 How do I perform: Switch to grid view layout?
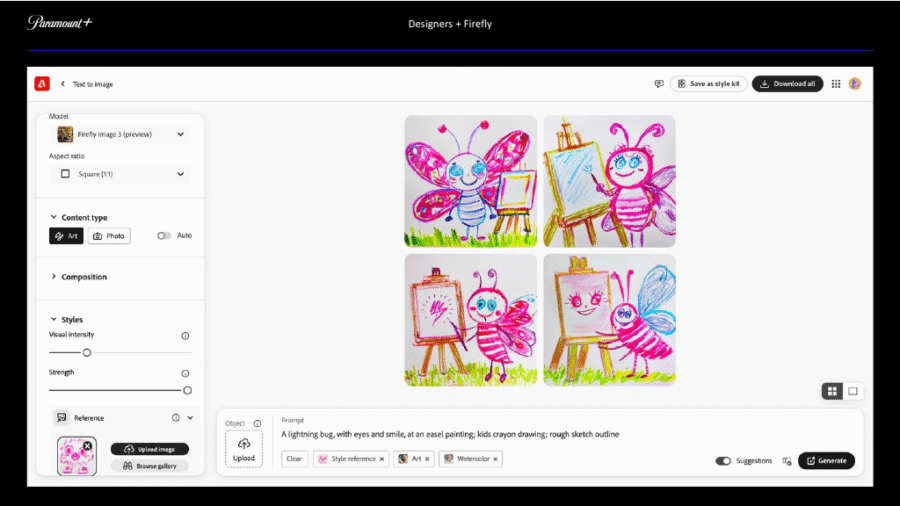pos(832,391)
